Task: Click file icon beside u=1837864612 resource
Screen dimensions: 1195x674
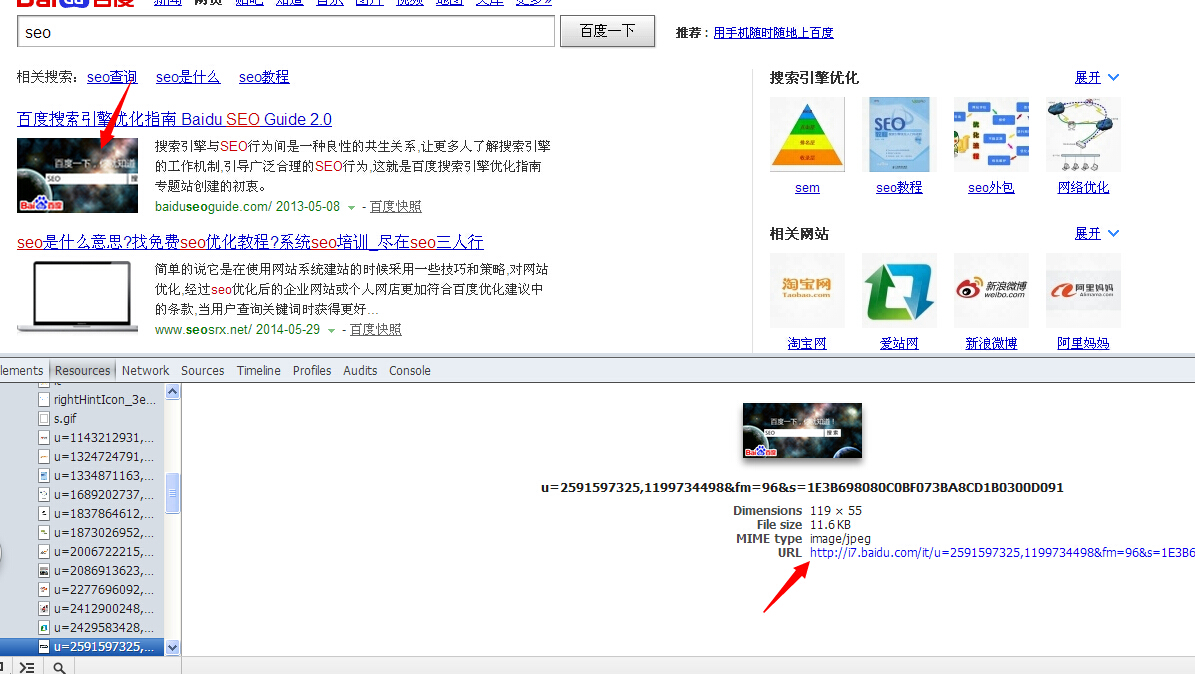Action: [43, 514]
